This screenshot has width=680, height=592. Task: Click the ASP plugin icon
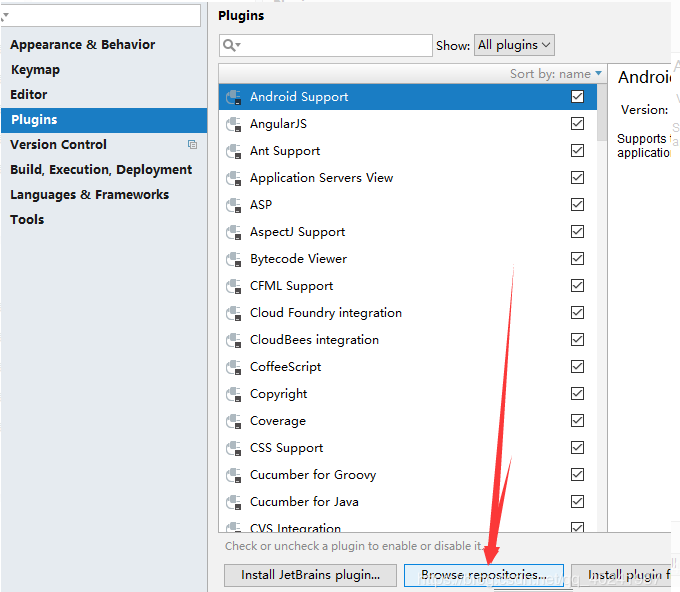tap(234, 205)
